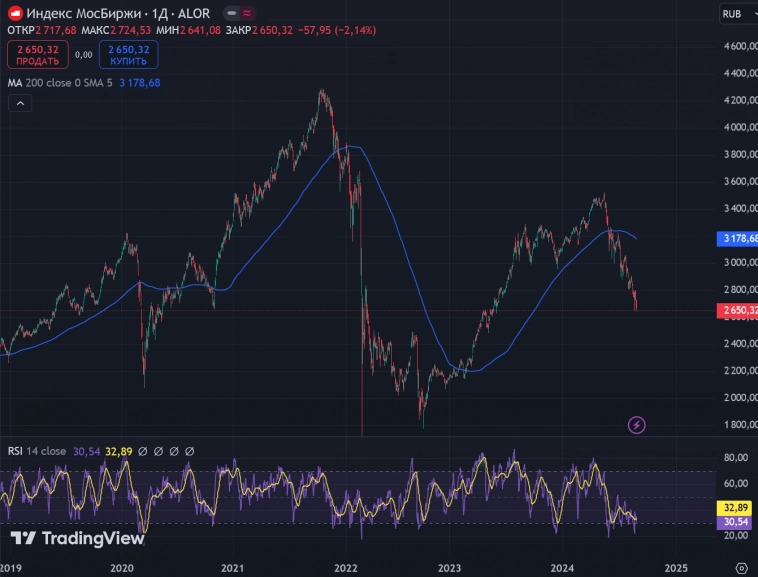Click the TradingView logo
The height and width of the screenshot is (577, 758).
(x=77, y=539)
